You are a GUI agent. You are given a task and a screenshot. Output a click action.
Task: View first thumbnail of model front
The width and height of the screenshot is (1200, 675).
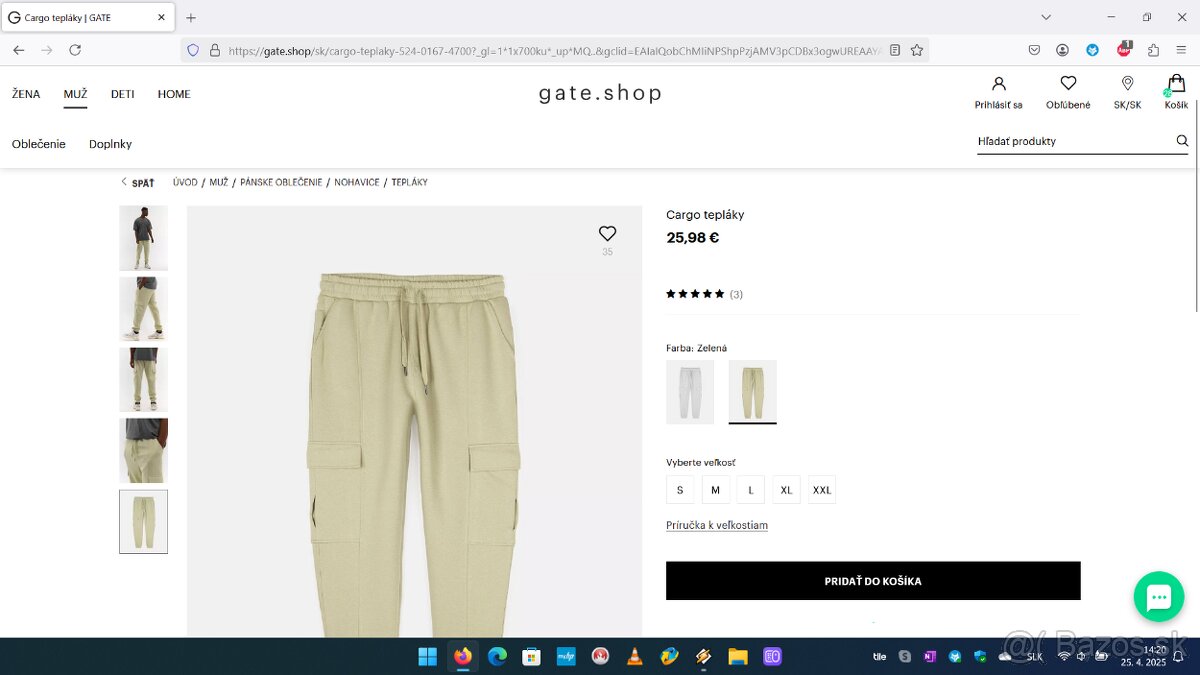coord(143,238)
